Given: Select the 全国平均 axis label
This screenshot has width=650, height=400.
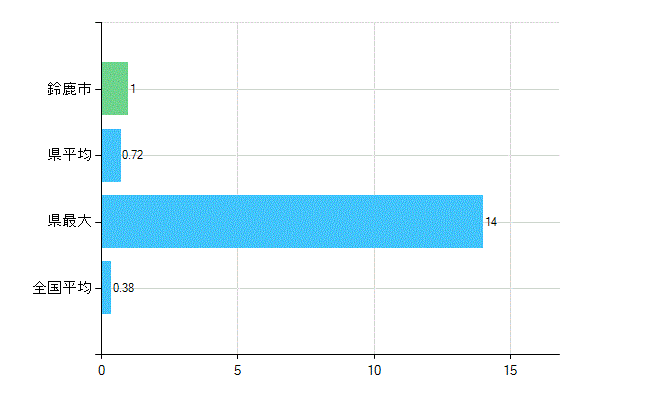Looking at the screenshot, I should click(x=62, y=288).
